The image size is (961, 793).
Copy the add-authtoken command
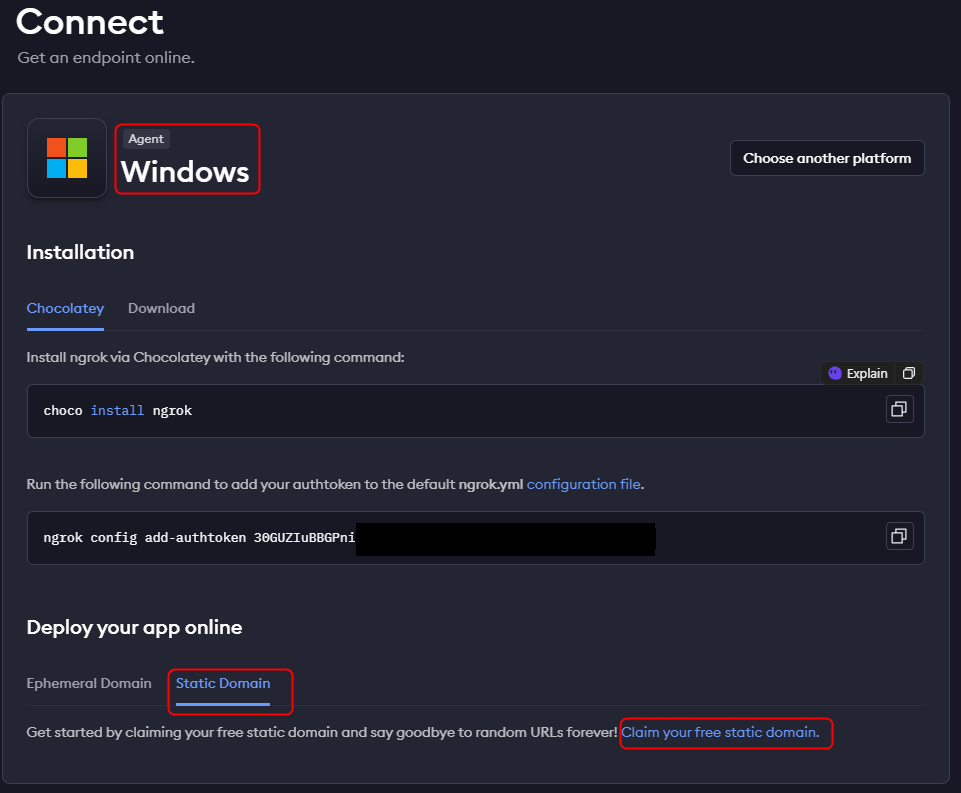(899, 536)
